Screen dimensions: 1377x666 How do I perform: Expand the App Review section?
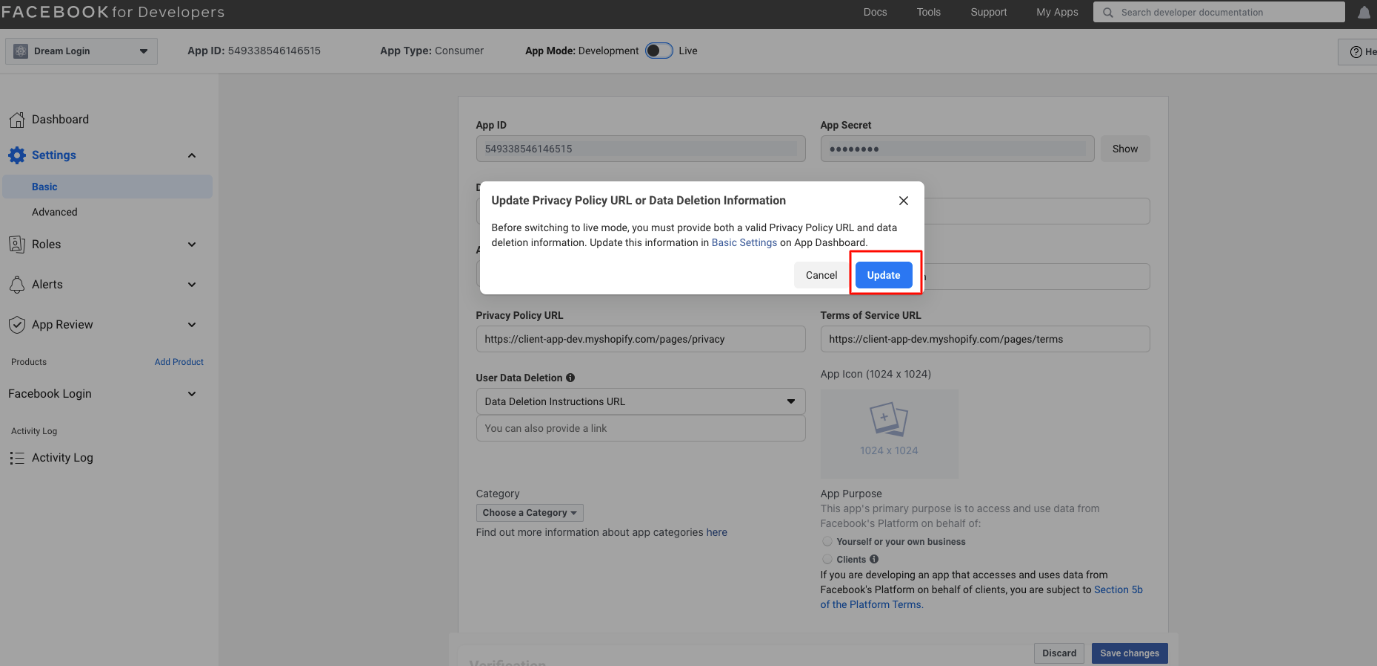192,325
